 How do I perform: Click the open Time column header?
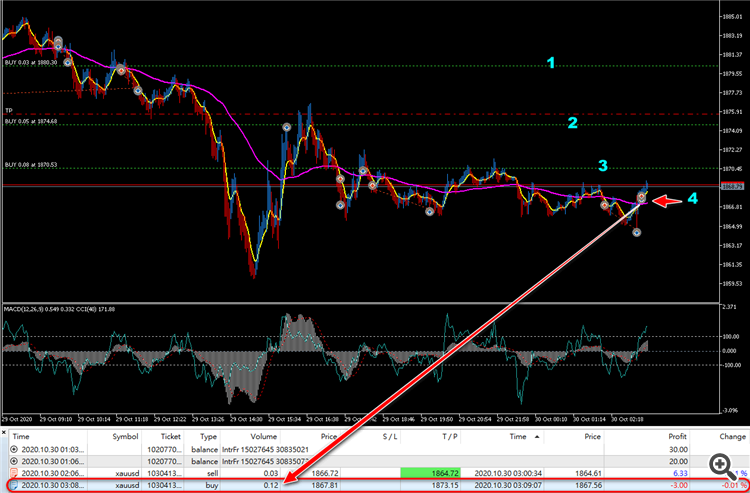pyautogui.click(x=20, y=437)
